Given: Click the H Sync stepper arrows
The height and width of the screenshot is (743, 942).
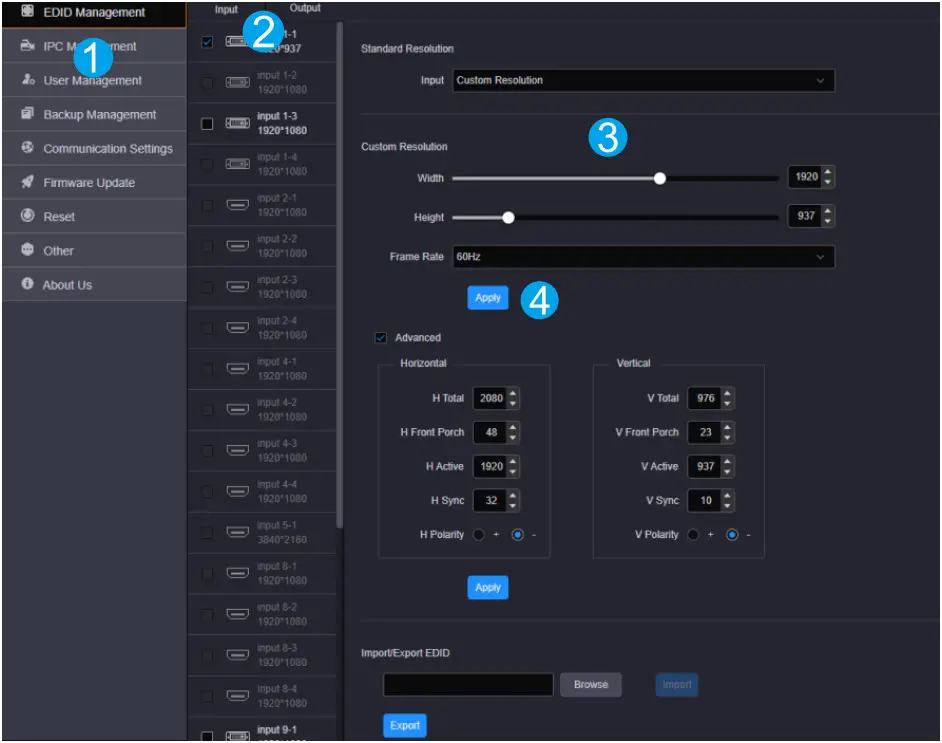Looking at the screenshot, I should (x=512, y=501).
